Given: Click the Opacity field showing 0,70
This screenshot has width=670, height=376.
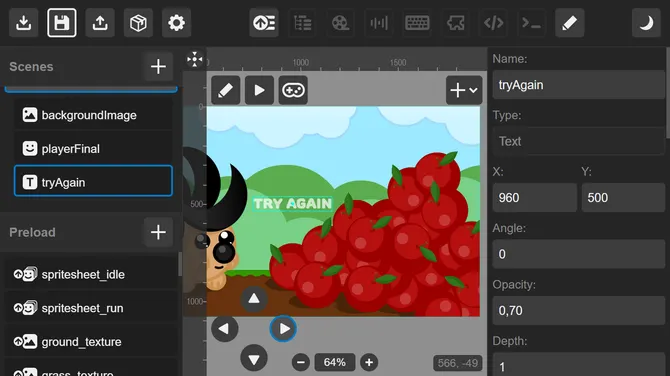Looking at the screenshot, I should [x=579, y=311].
